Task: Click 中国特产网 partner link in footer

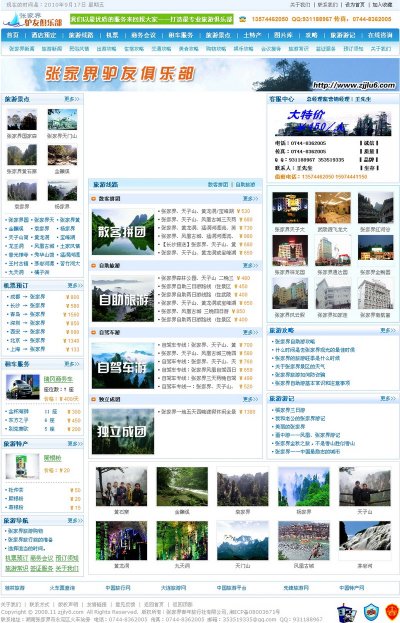Action: coord(352,587)
